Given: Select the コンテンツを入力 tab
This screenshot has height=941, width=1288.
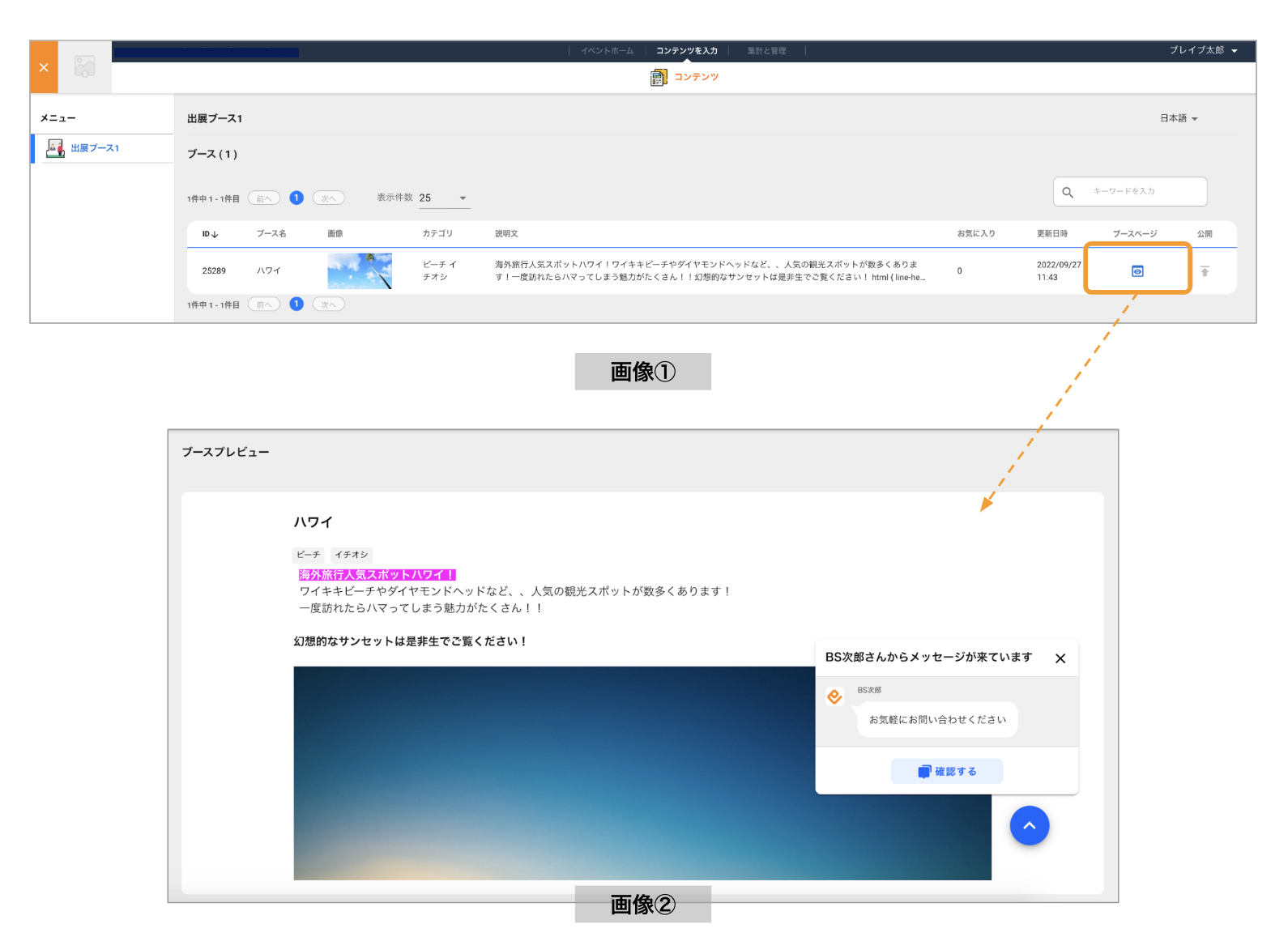Looking at the screenshot, I should pyautogui.click(x=687, y=51).
